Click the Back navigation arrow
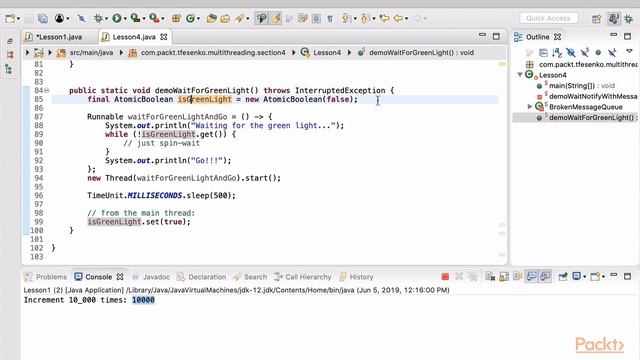Image resolution: width=640 pixels, height=360 pixels. coord(398,18)
